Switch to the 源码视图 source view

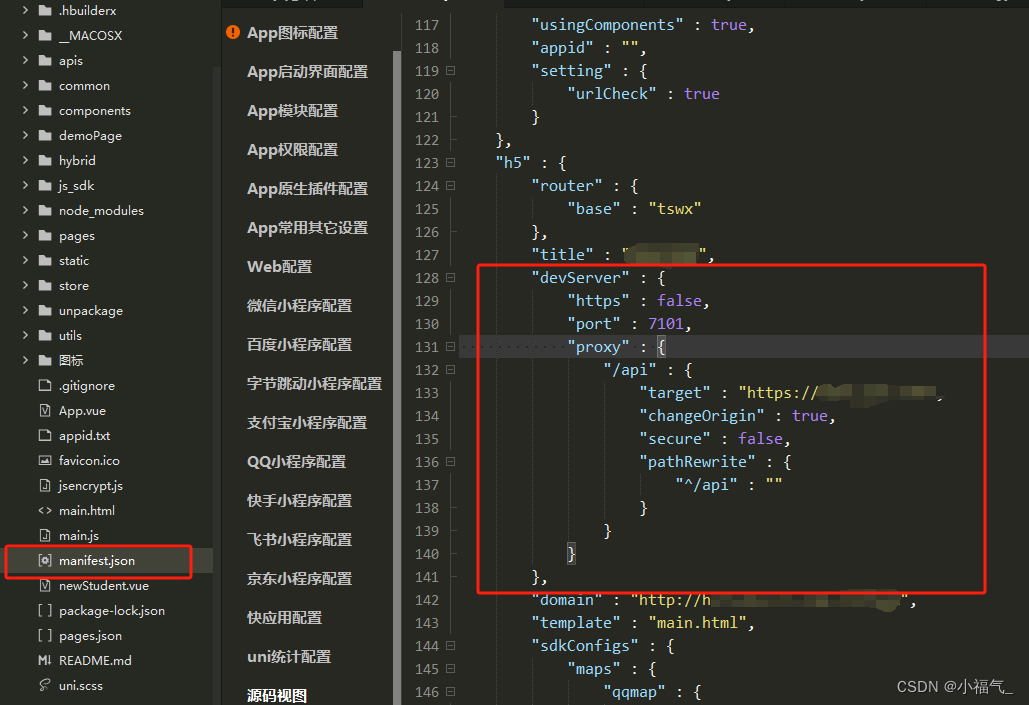(x=278, y=692)
